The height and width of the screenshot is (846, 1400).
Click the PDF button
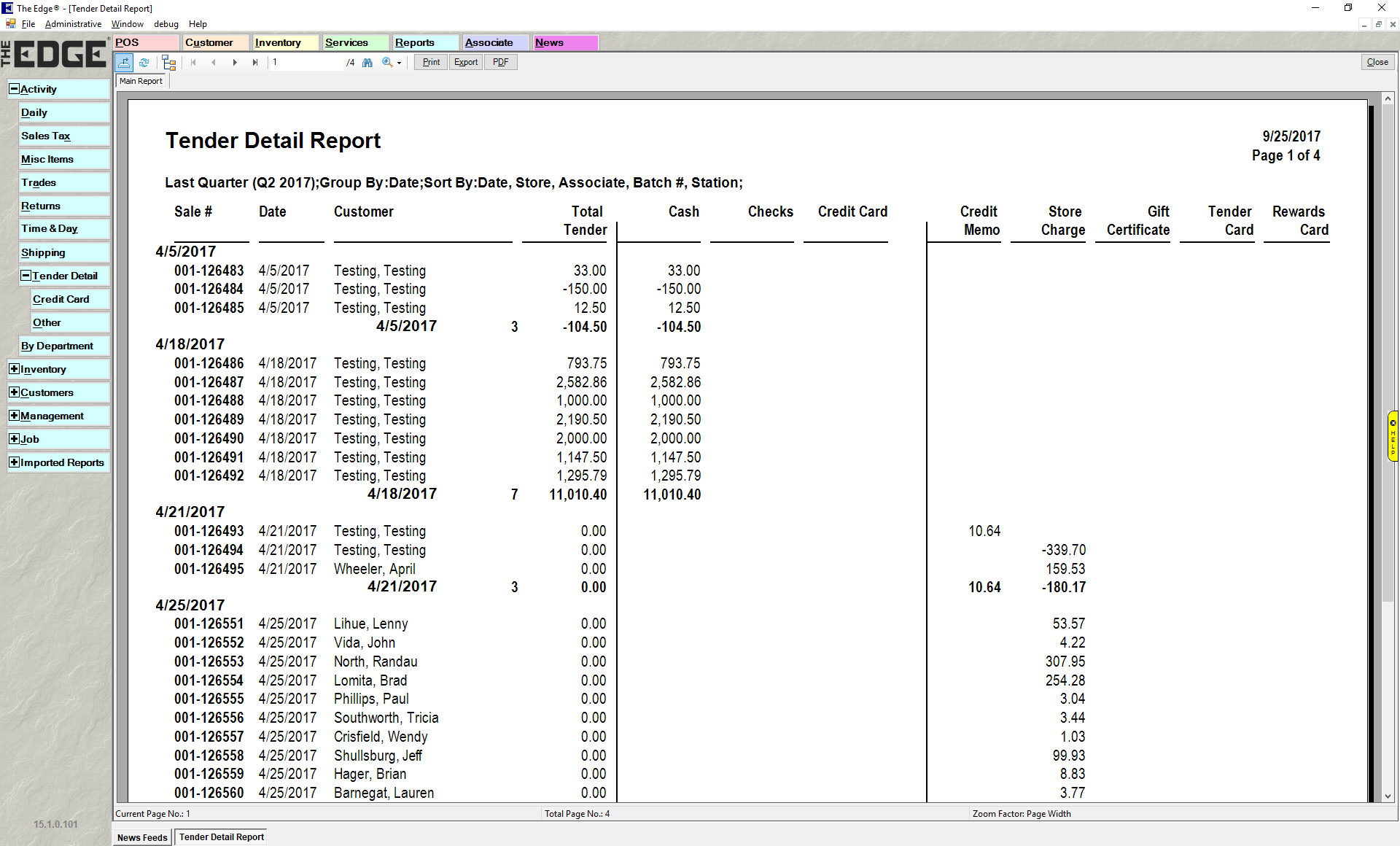coord(500,62)
